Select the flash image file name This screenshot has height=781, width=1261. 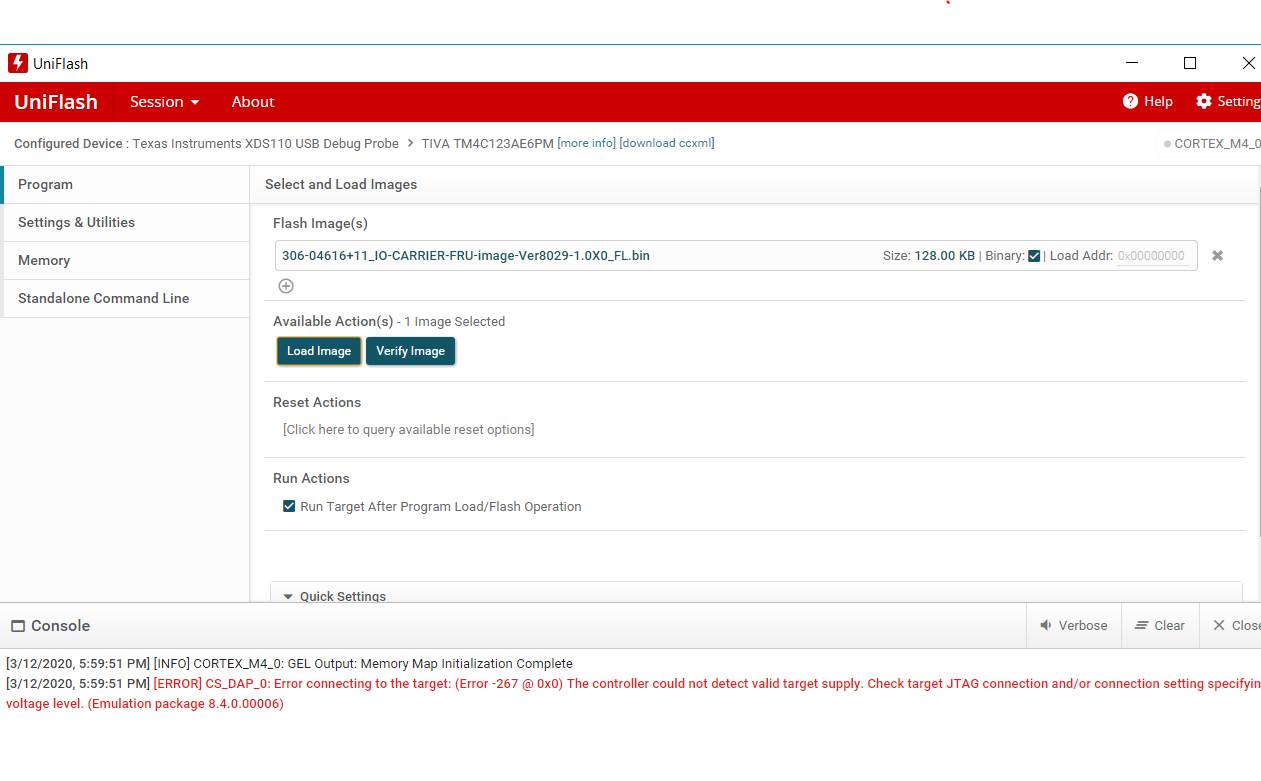pos(466,255)
